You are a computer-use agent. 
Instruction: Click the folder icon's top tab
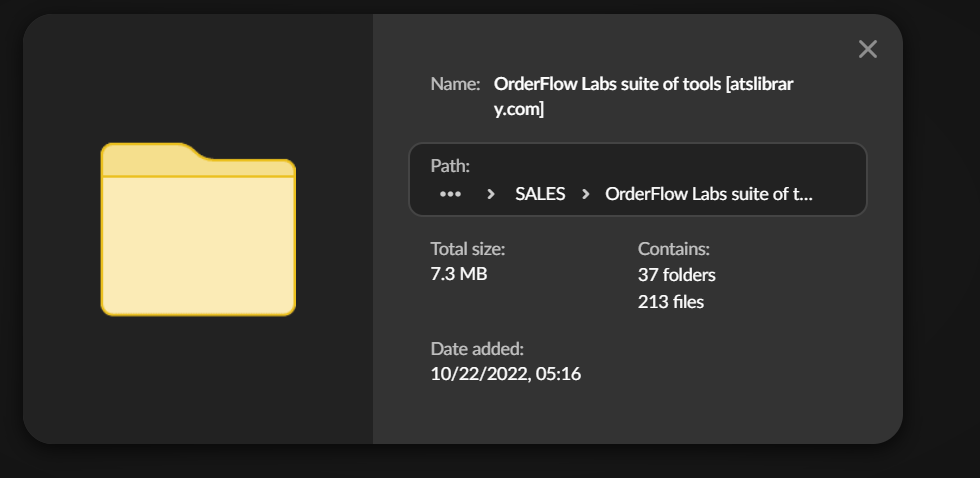(x=145, y=158)
